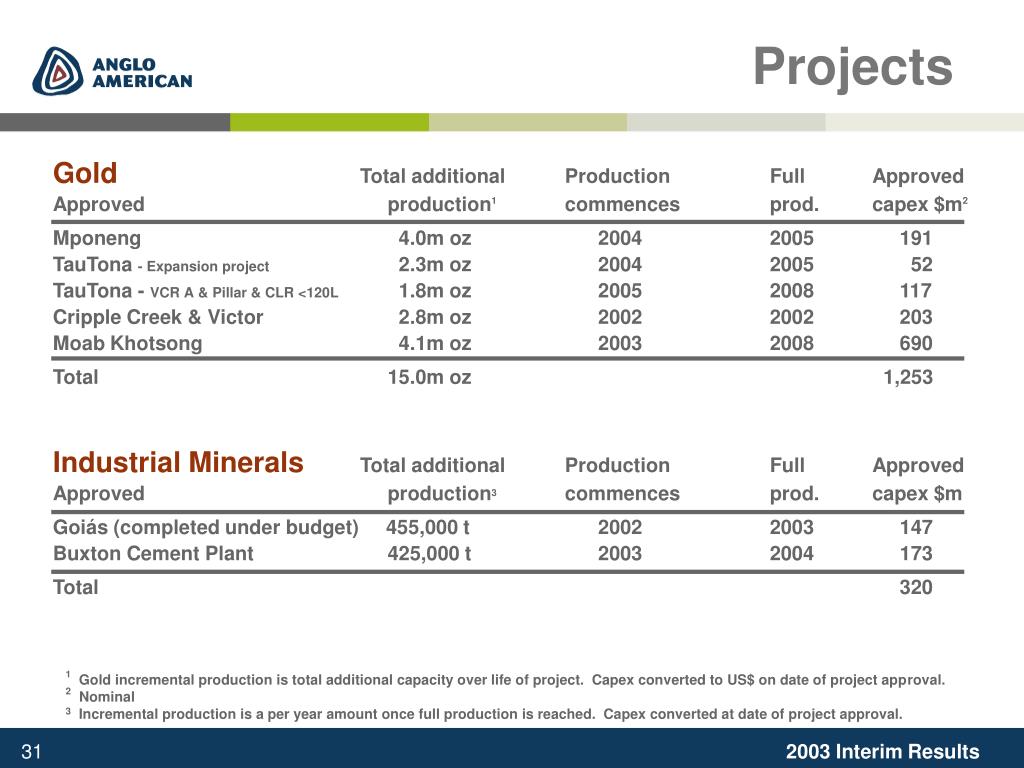
Task: Select Goiás capex value '147'
Action: (916, 527)
